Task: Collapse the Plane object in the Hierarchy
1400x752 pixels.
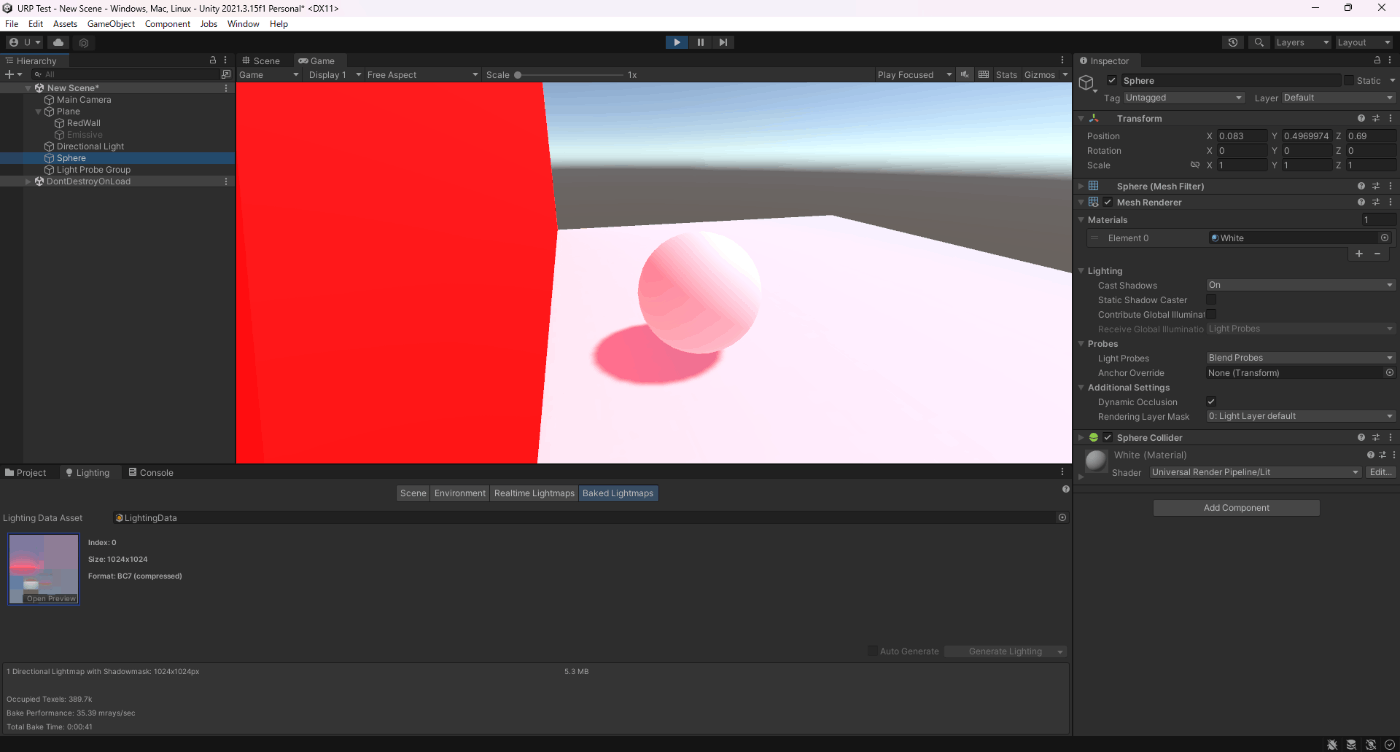Action: (x=38, y=112)
